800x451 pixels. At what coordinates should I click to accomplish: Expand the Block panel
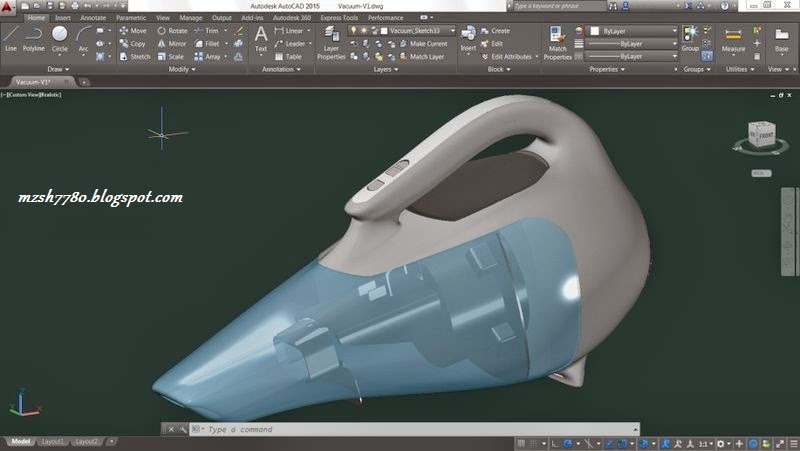[x=498, y=69]
